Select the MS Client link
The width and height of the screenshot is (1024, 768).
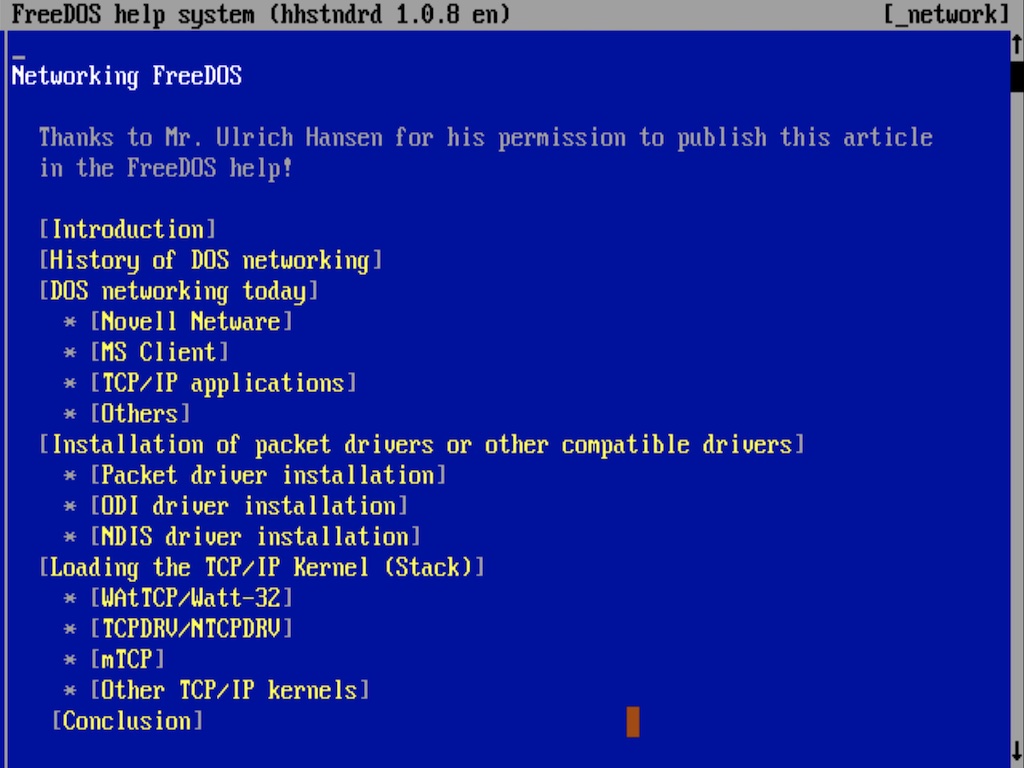(159, 352)
